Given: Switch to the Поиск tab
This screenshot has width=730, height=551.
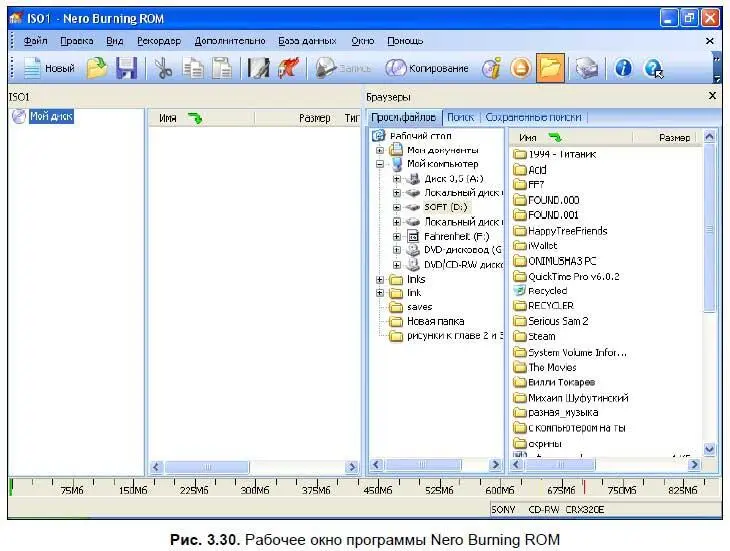Looking at the screenshot, I should pos(460,117).
